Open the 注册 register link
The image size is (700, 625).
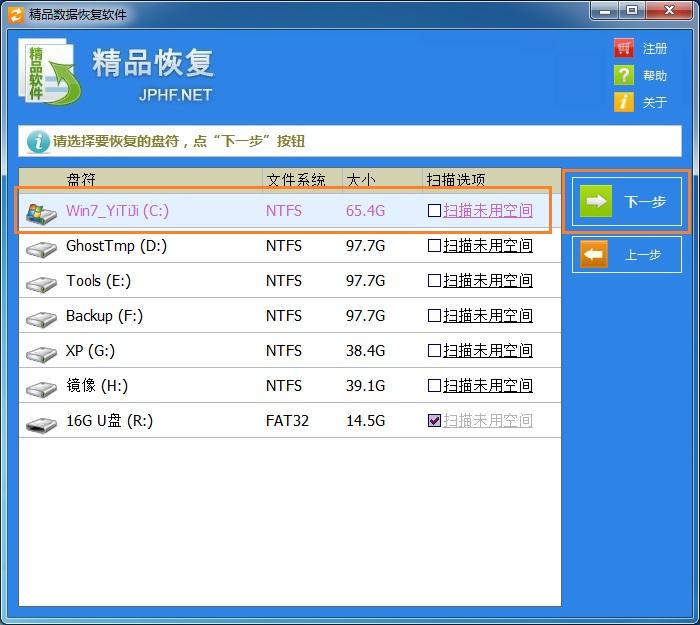pos(655,48)
